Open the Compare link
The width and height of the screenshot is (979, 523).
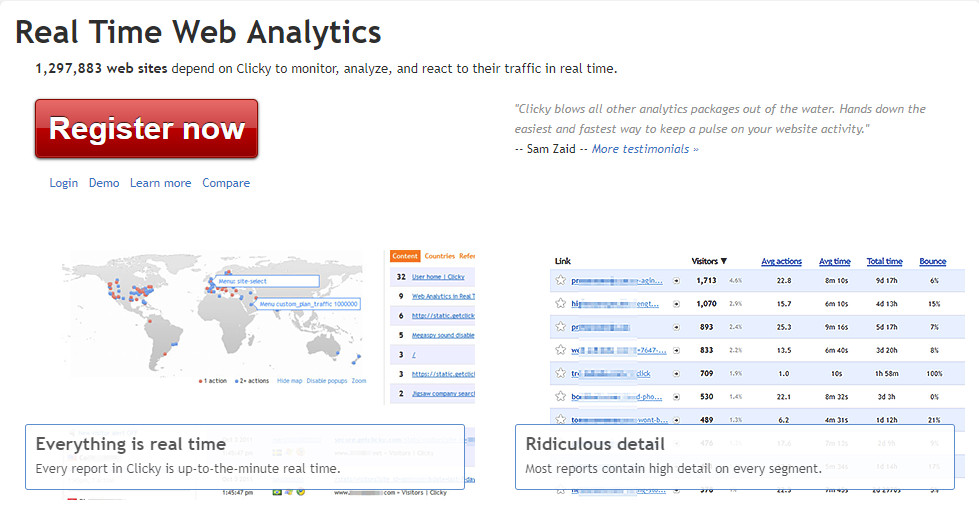click(x=226, y=183)
